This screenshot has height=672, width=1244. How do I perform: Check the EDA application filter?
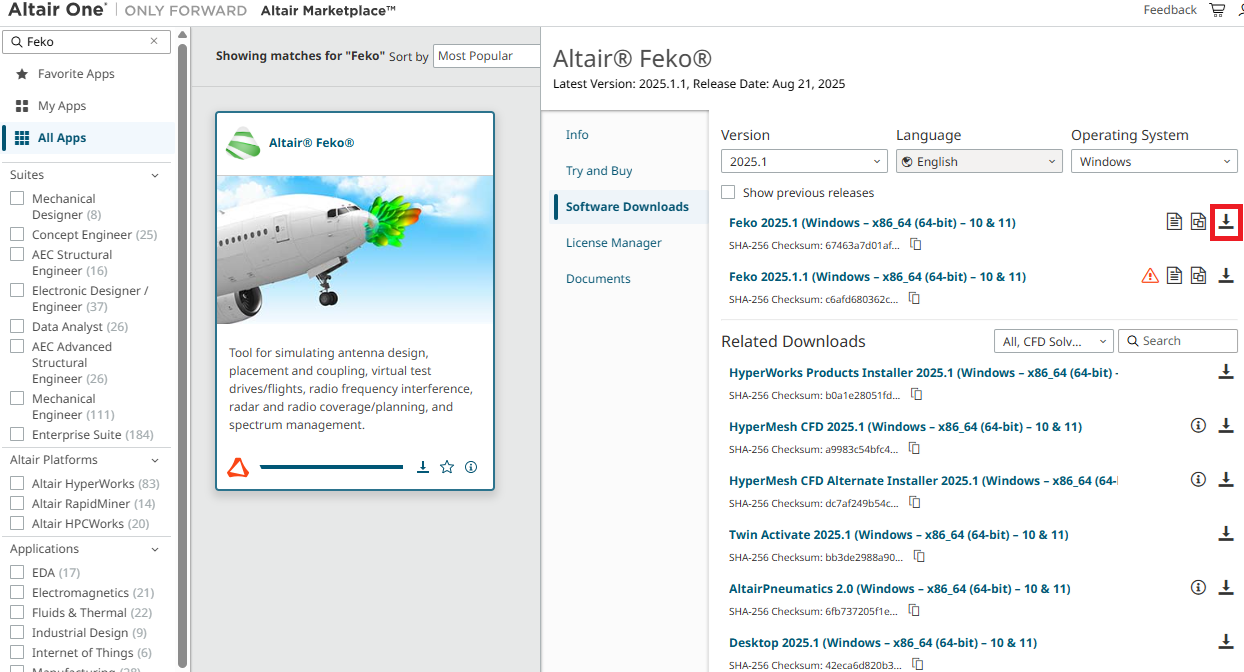point(17,572)
